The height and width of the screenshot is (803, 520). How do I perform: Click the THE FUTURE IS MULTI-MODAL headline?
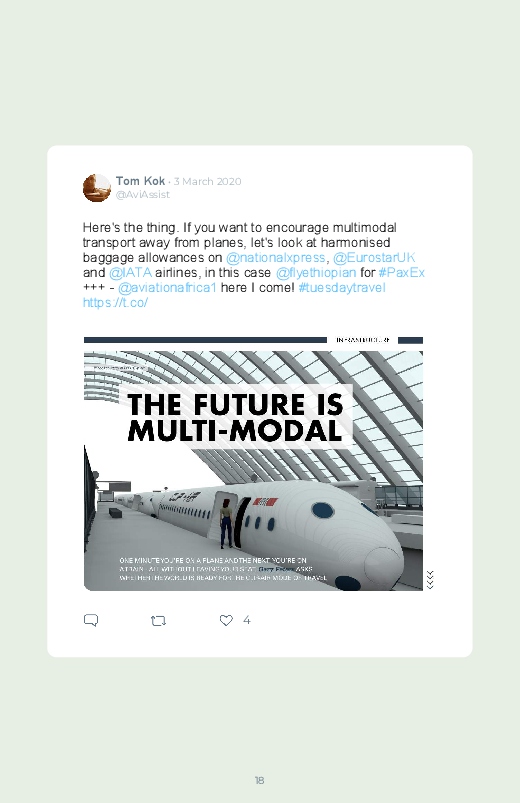[x=235, y=417]
